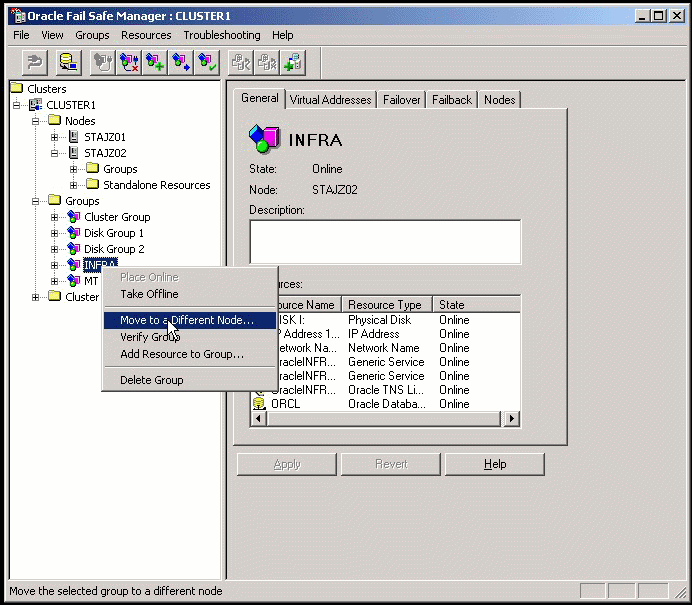Click the resource list right scroll arrow
This screenshot has height=605, width=692.
coord(511,418)
